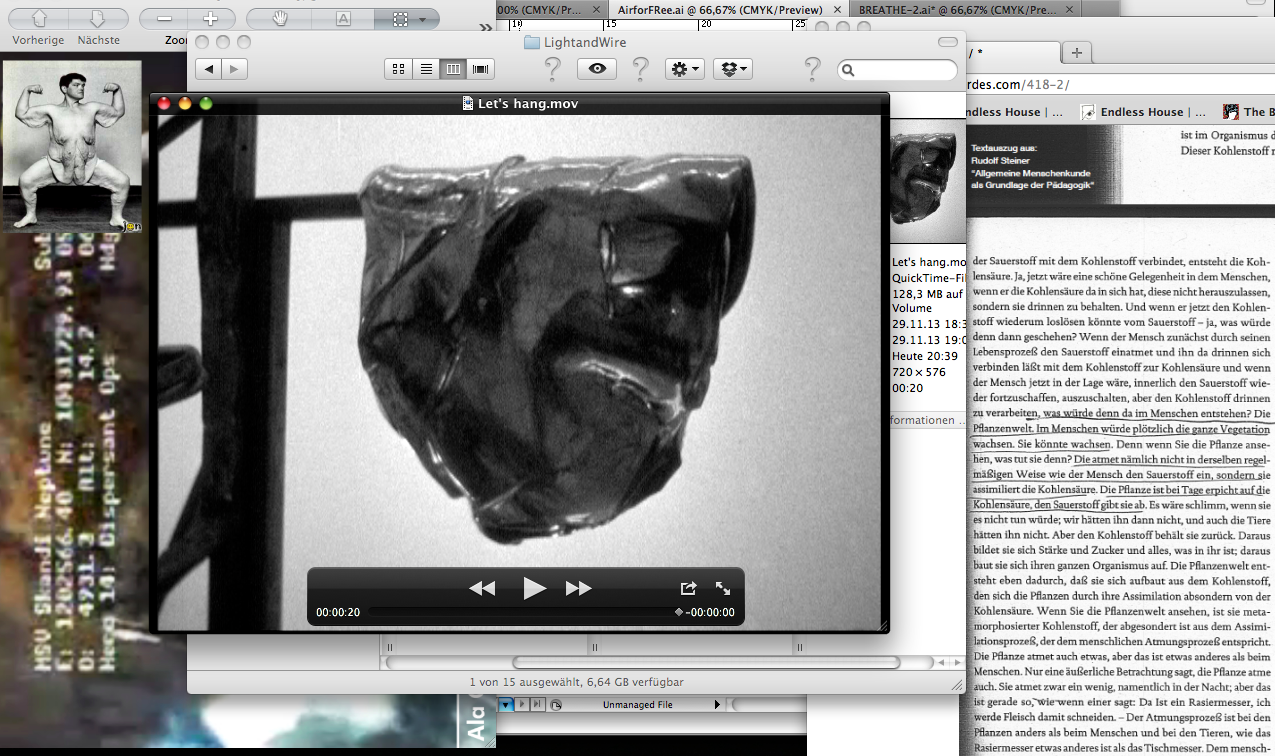Switch Finder to list view
This screenshot has width=1275, height=756.
click(425, 69)
